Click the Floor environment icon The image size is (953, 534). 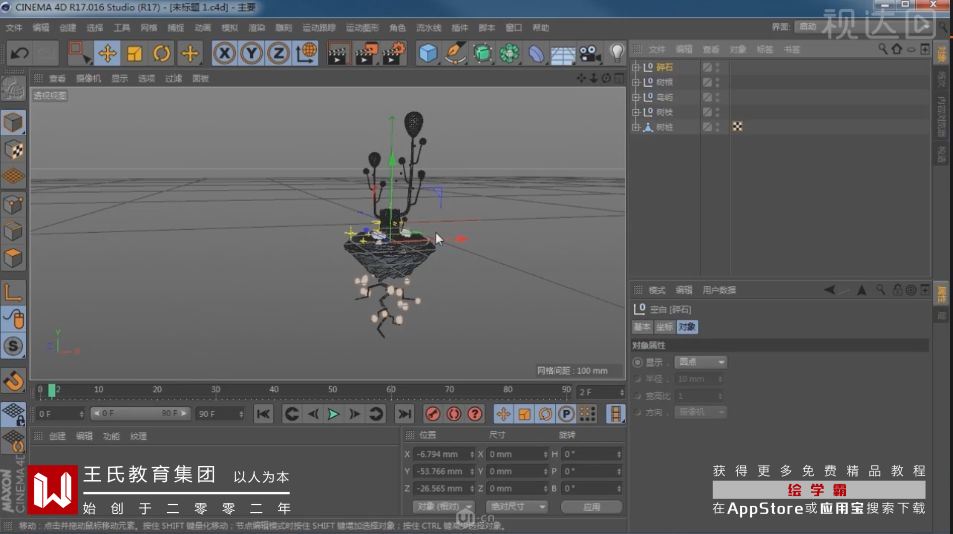pos(563,53)
